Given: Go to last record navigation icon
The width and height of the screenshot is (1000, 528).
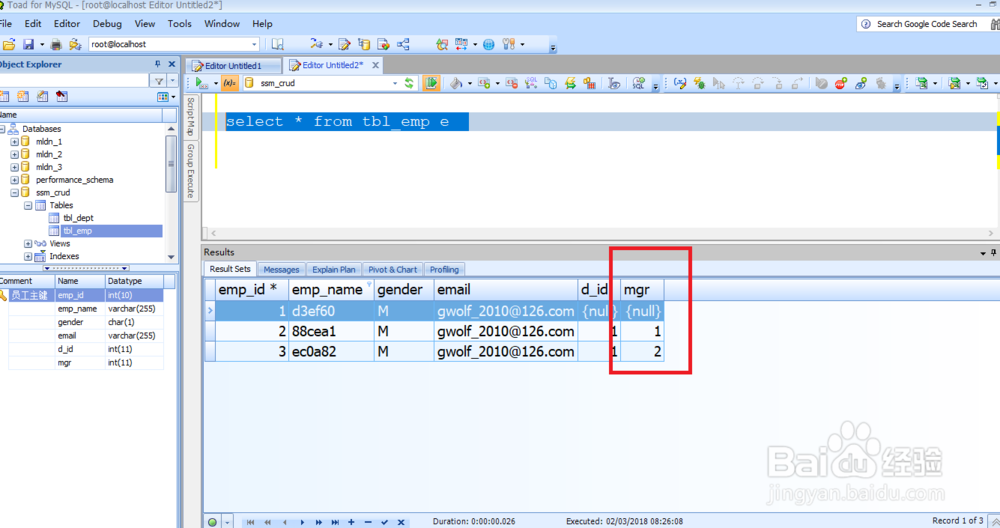Looking at the screenshot, I should [335, 522].
